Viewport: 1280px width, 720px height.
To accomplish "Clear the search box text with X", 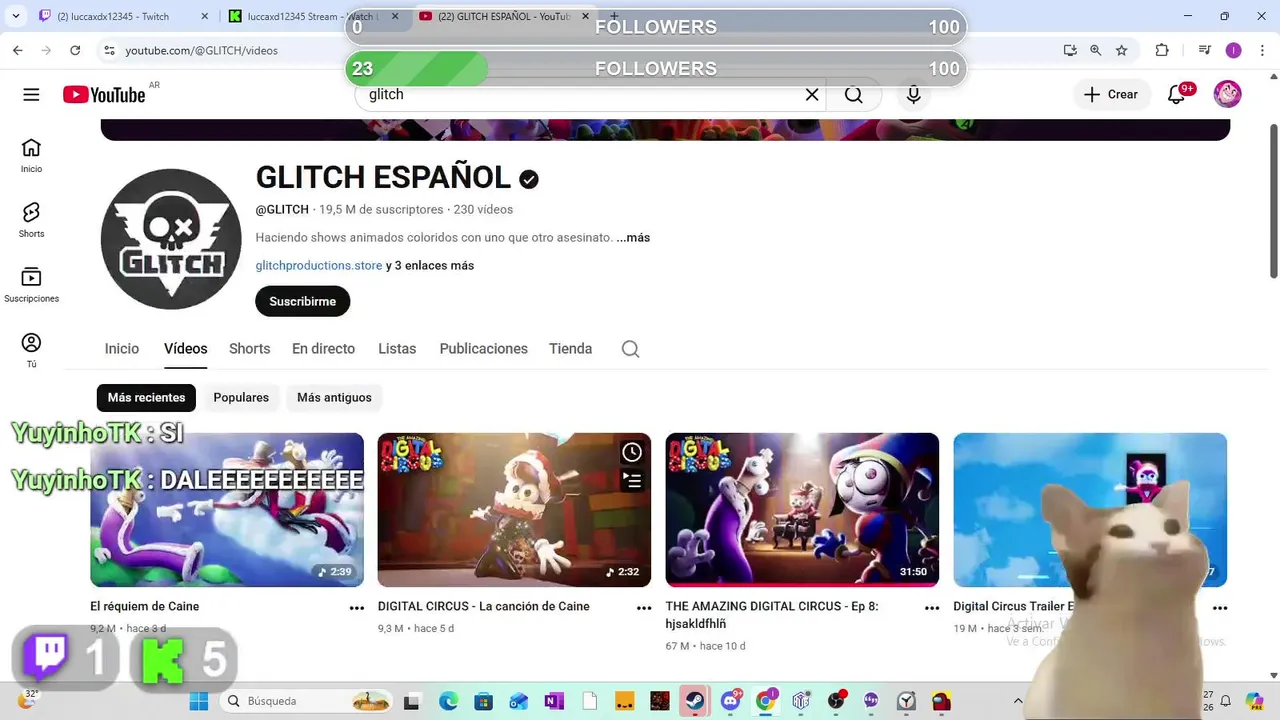I will tap(812, 94).
